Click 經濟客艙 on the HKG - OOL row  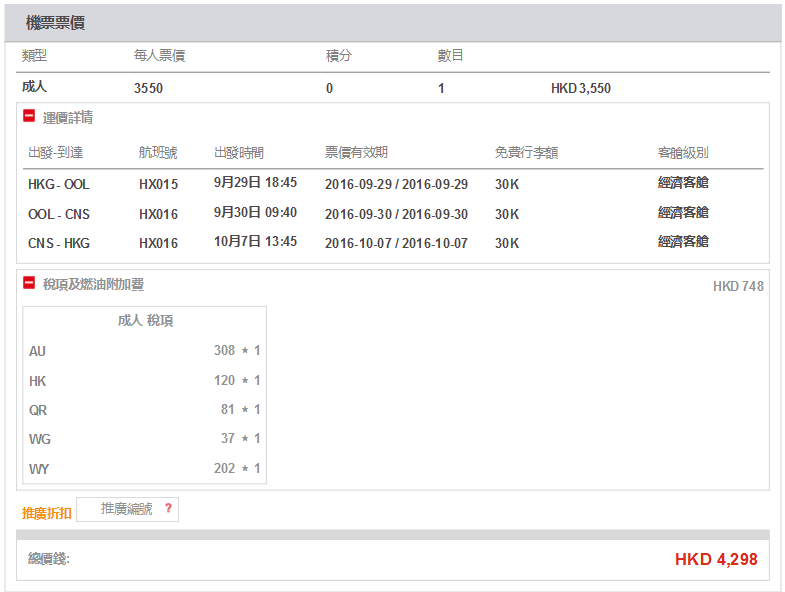683,182
